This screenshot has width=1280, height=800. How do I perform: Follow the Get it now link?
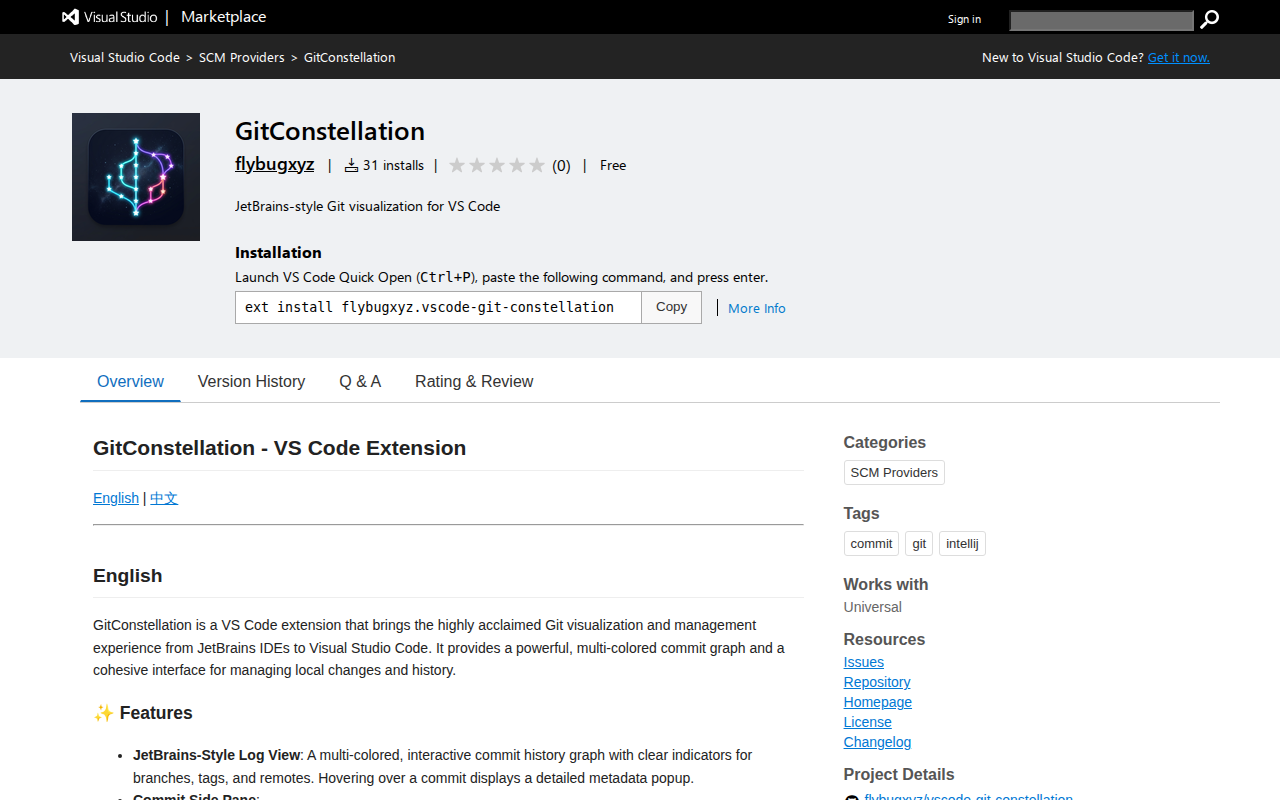coord(1179,57)
